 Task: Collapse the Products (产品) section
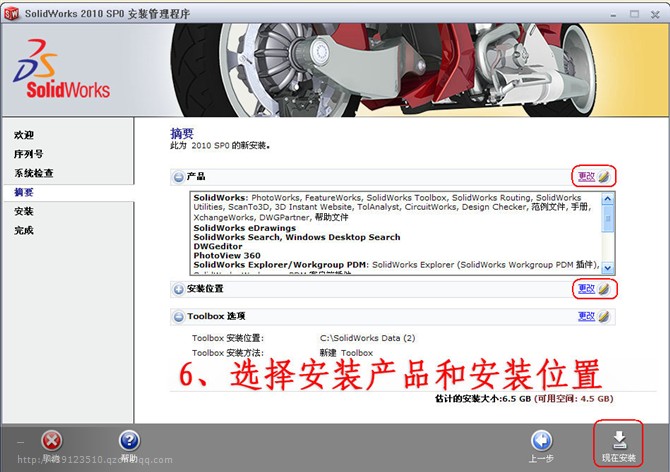tap(178, 176)
